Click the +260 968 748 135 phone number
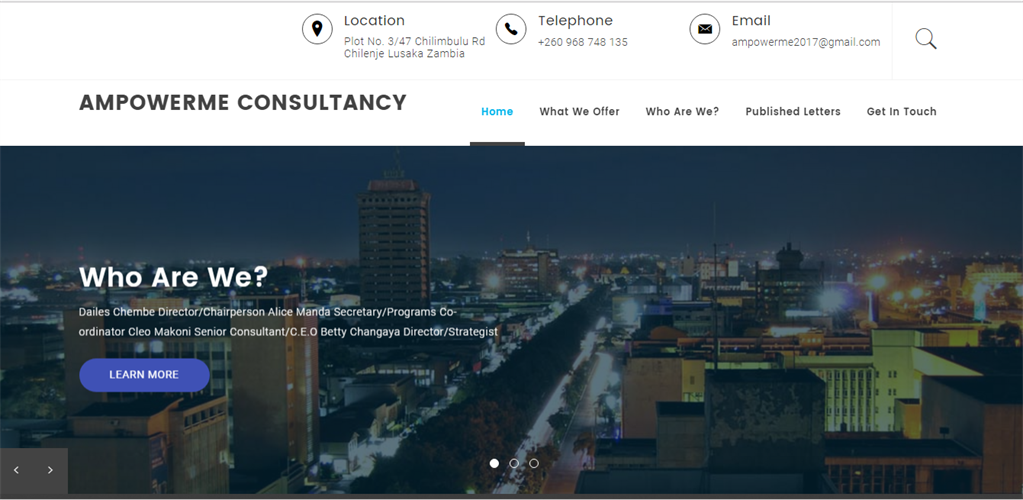1023x500 pixels. coord(583,42)
